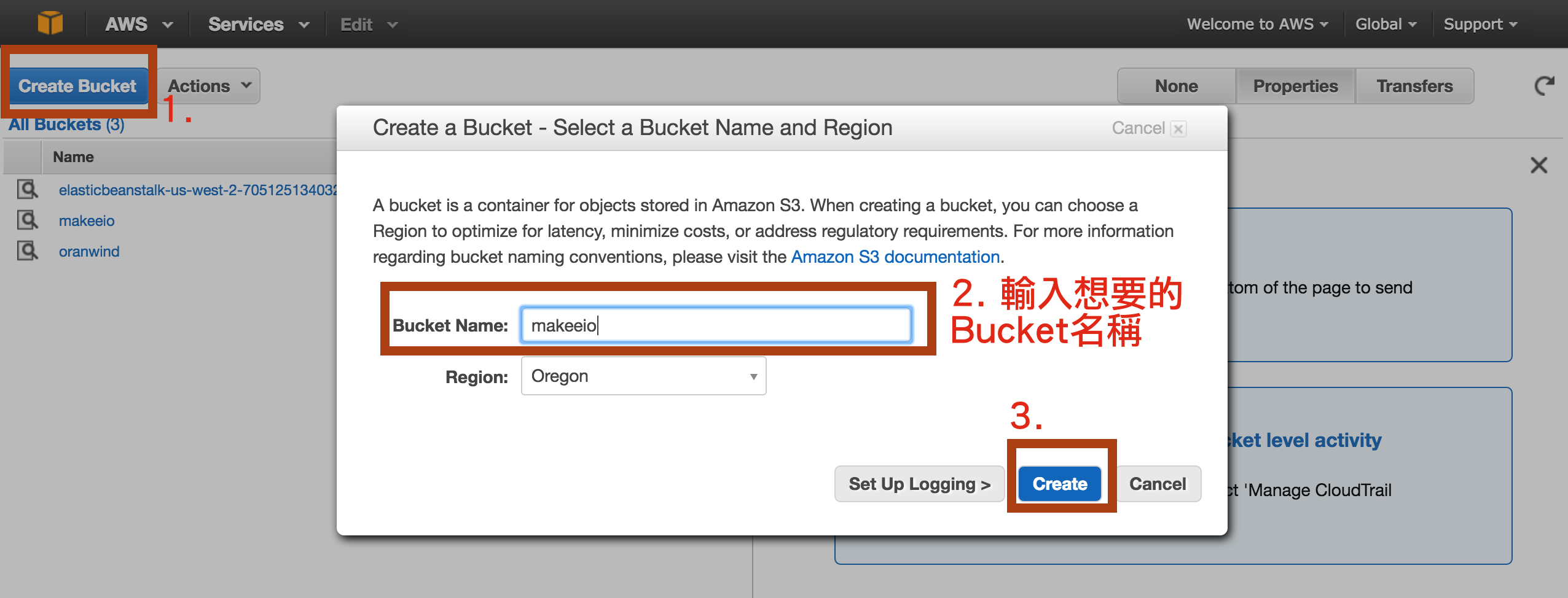Expand the Services menu in top bar
Viewport: 1568px width, 598px height.
(x=258, y=25)
